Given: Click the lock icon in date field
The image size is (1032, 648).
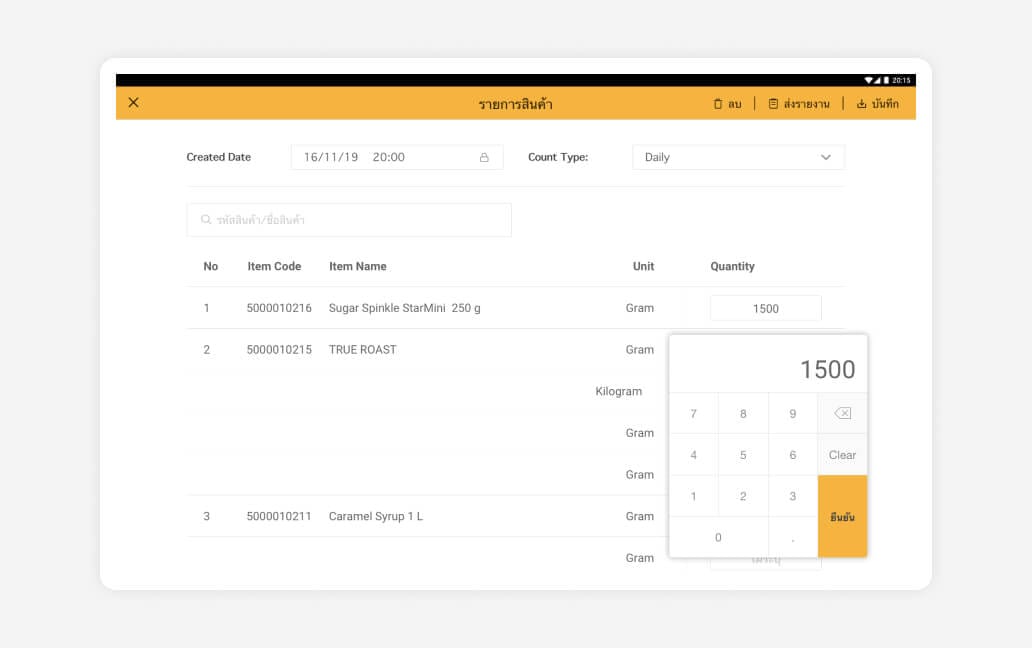Looking at the screenshot, I should [x=484, y=158].
